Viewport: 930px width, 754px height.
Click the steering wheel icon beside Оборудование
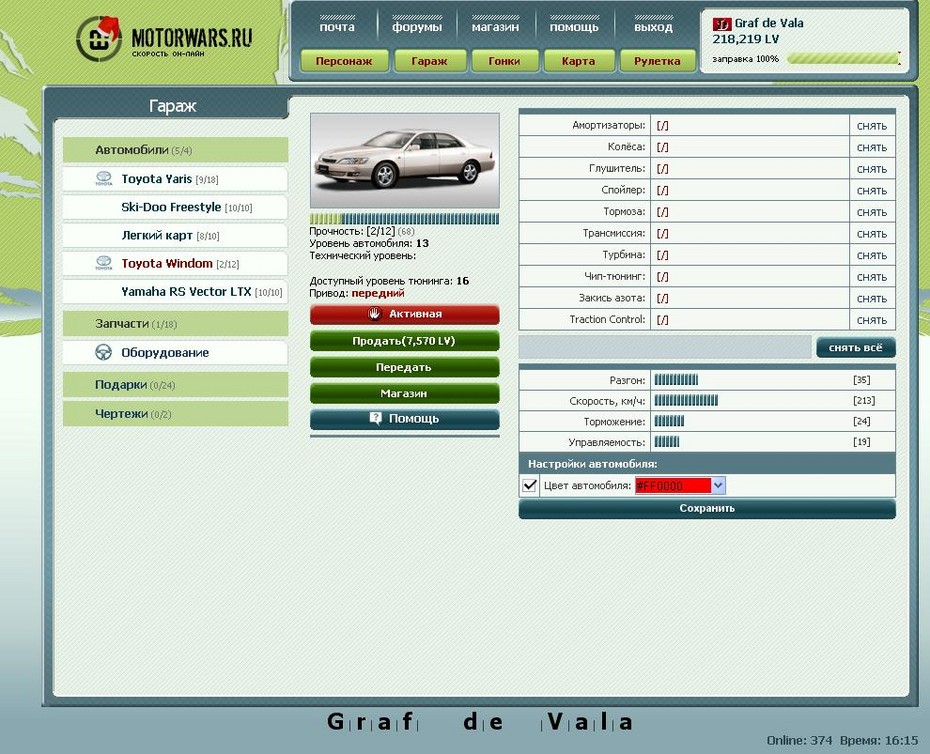point(103,352)
